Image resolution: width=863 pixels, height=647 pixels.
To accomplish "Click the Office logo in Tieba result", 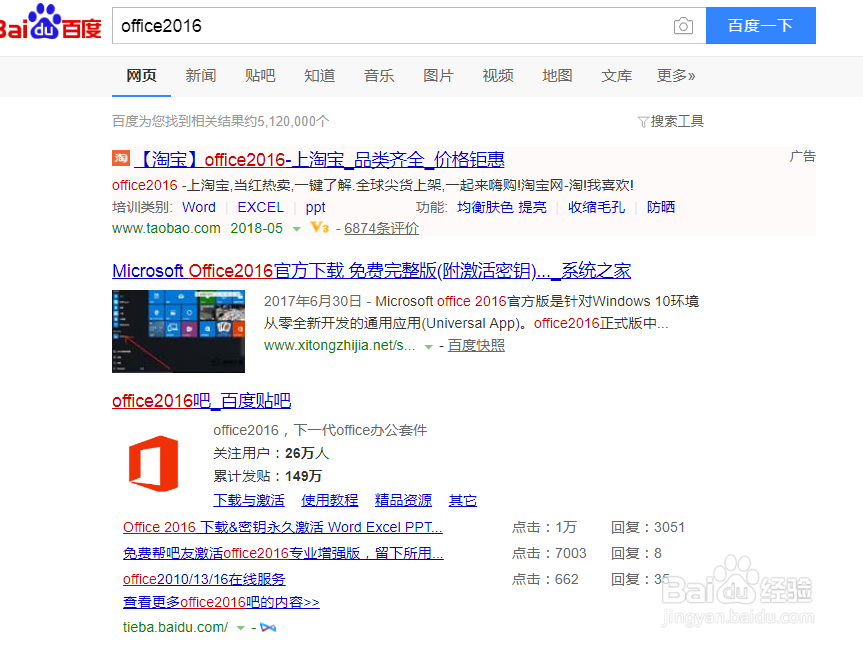I will (x=154, y=463).
